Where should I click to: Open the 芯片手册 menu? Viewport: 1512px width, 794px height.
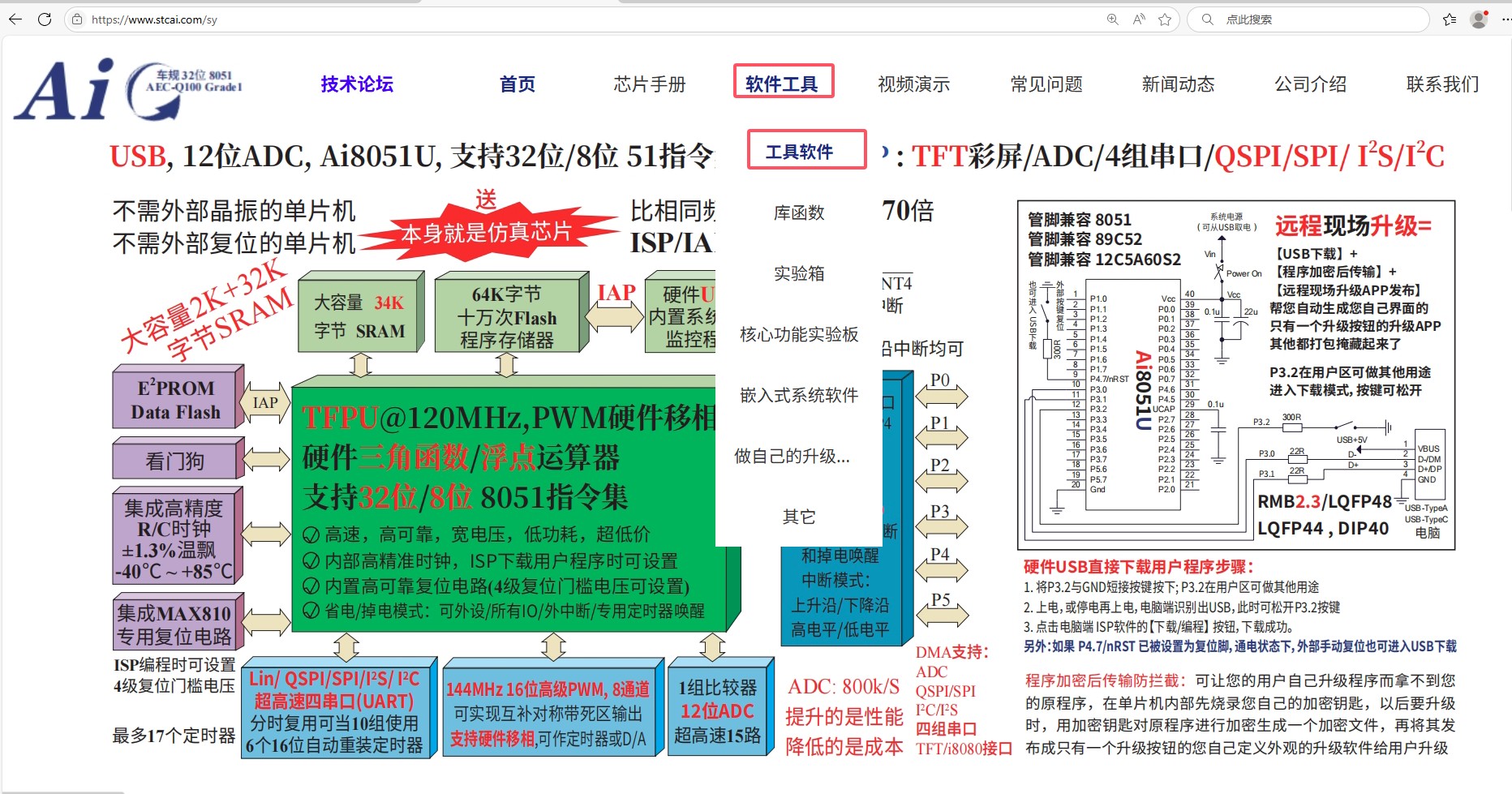(x=650, y=84)
